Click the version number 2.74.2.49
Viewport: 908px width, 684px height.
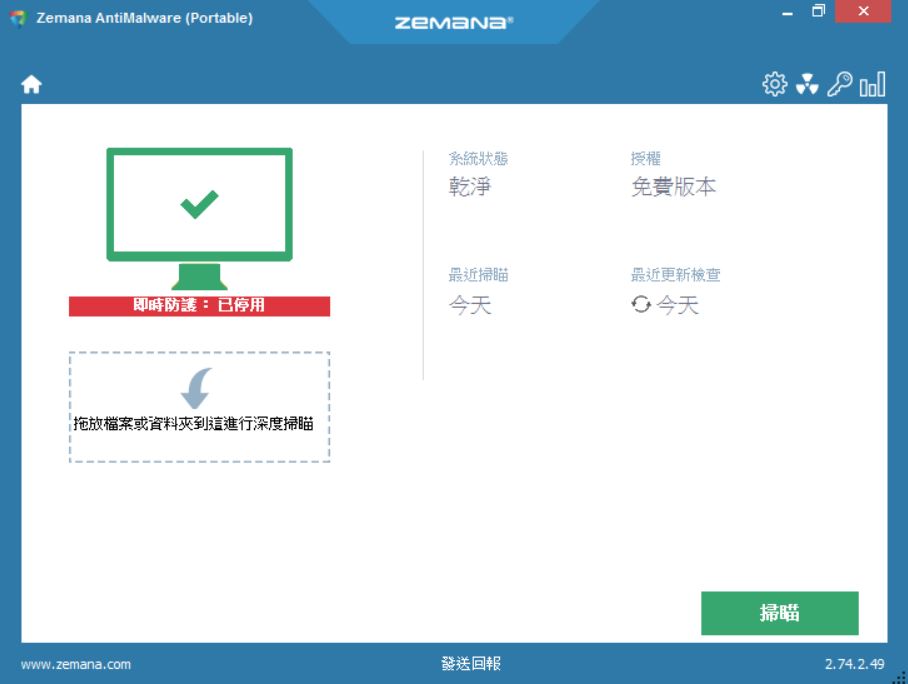pos(854,664)
